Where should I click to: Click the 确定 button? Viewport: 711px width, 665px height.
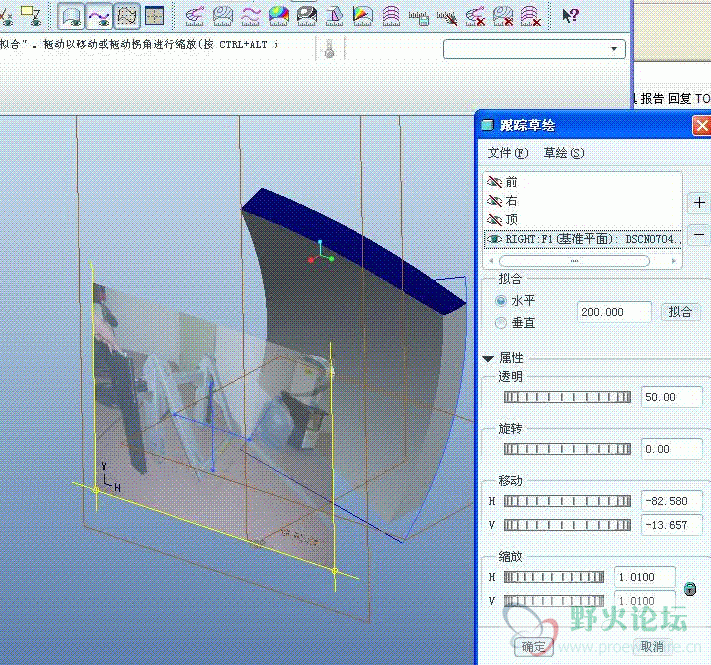[534, 646]
